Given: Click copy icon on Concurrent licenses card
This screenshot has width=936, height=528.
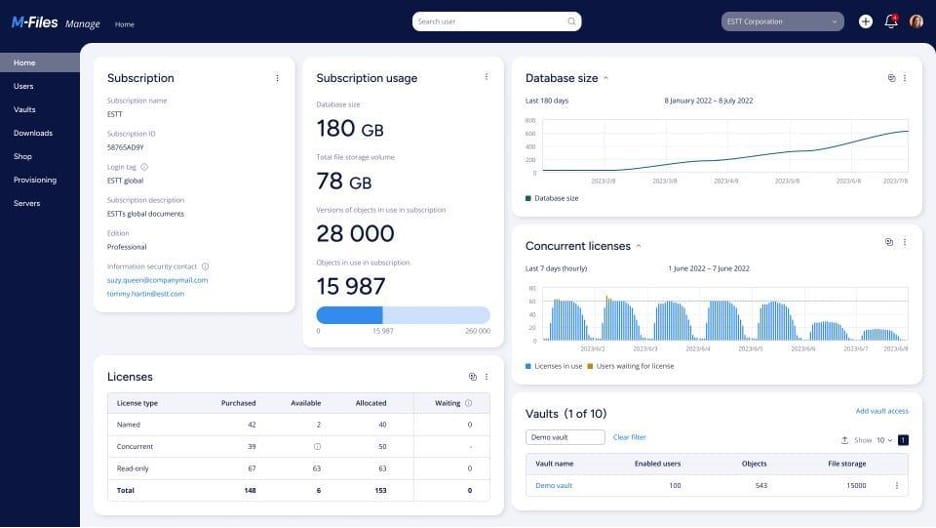Looking at the screenshot, I should click(x=889, y=242).
